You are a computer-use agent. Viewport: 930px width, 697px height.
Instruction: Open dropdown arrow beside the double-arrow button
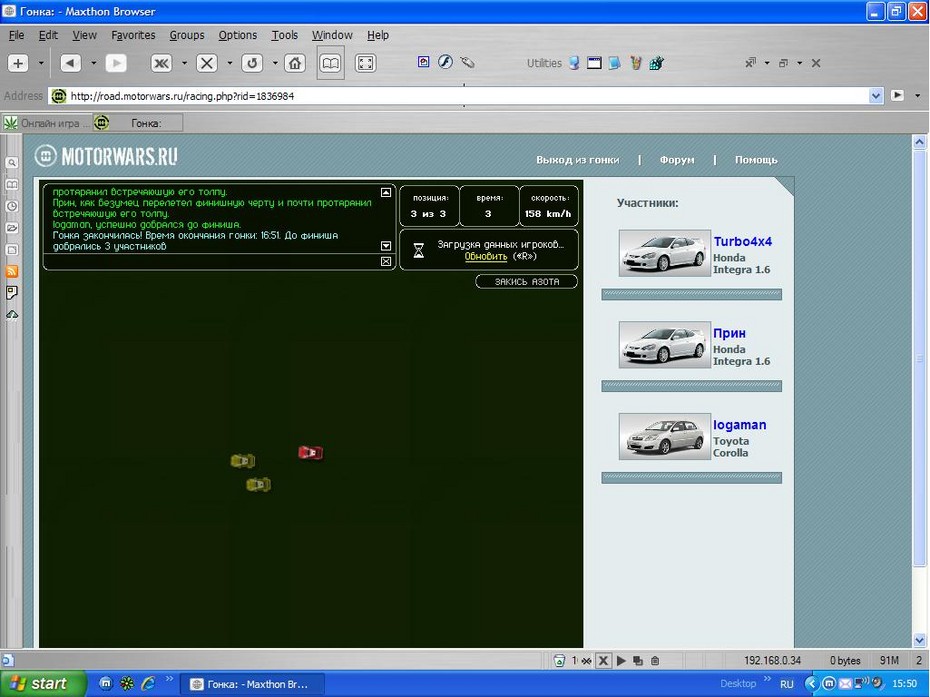point(184,63)
